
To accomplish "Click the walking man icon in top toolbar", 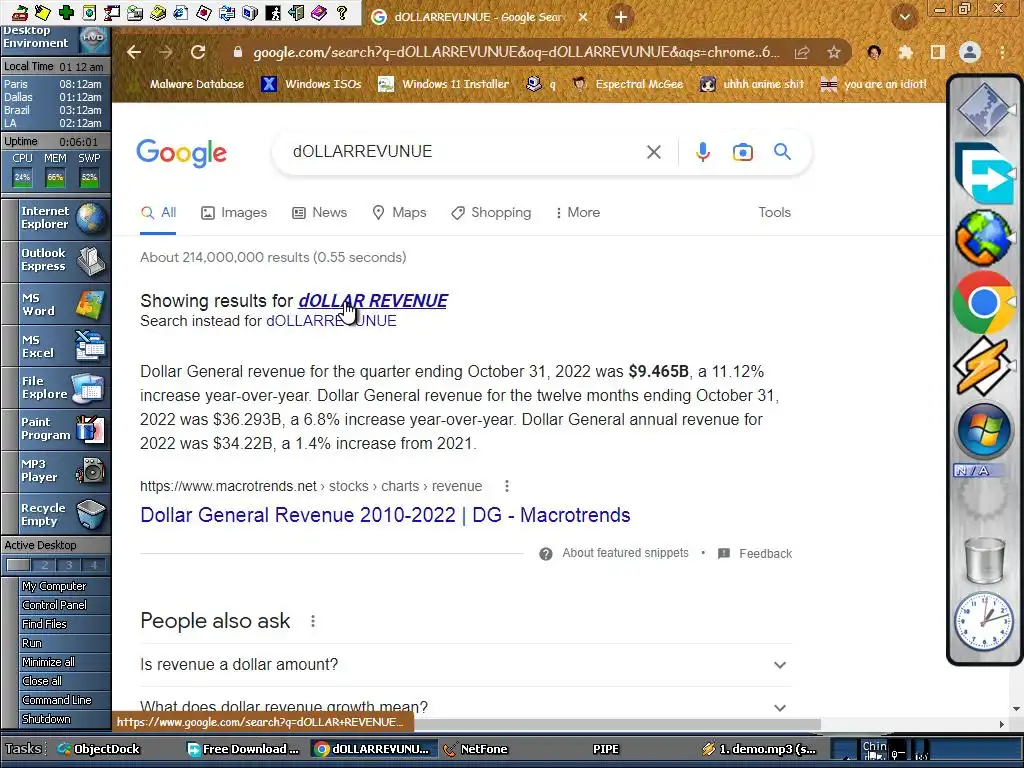I will [x=273, y=12].
